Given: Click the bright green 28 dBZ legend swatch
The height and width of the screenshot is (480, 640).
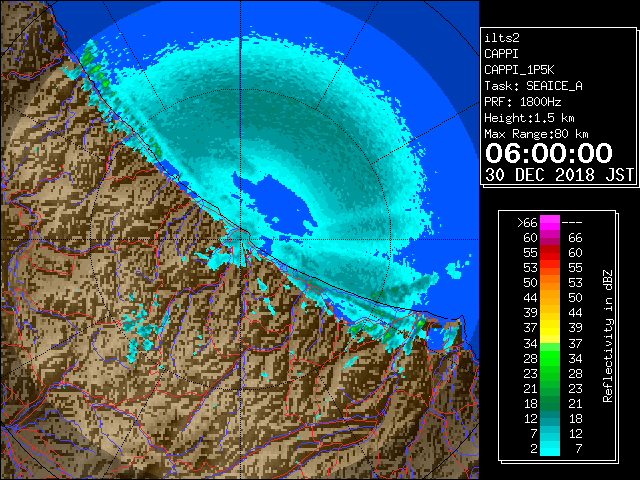Looking at the screenshot, I should [550, 358].
